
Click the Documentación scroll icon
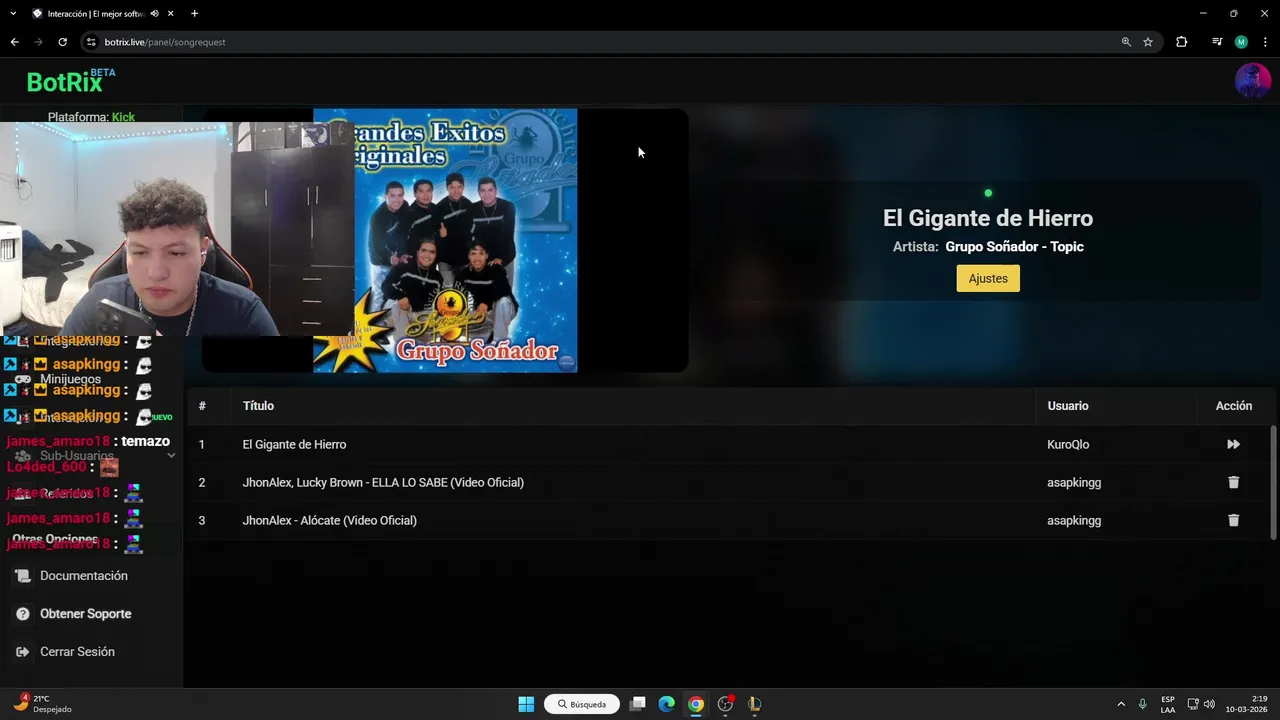[x=23, y=576]
